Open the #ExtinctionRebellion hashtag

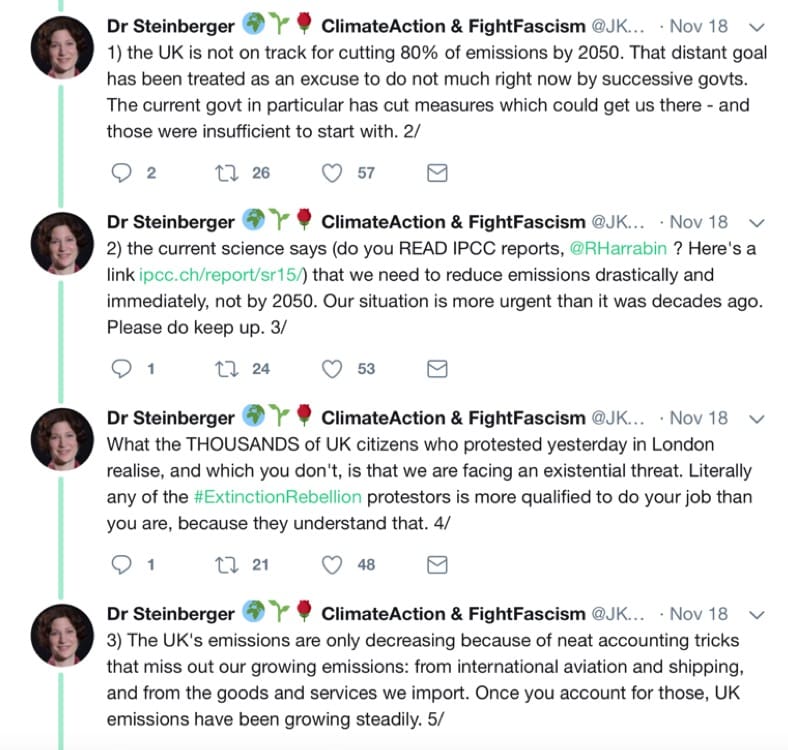pos(277,497)
